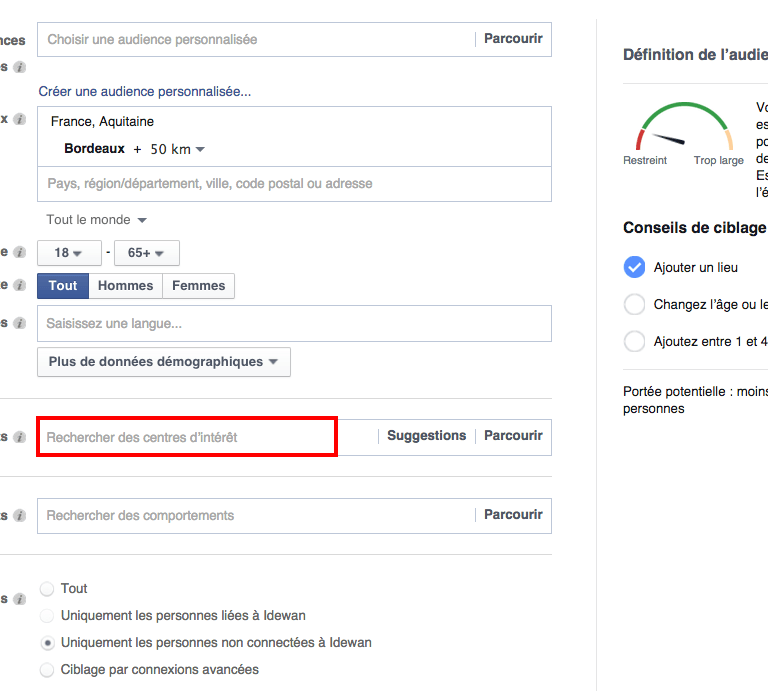Viewport: 768px width, 695px height.
Task: Expand the 50 km radius dropdown
Action: click(178, 149)
